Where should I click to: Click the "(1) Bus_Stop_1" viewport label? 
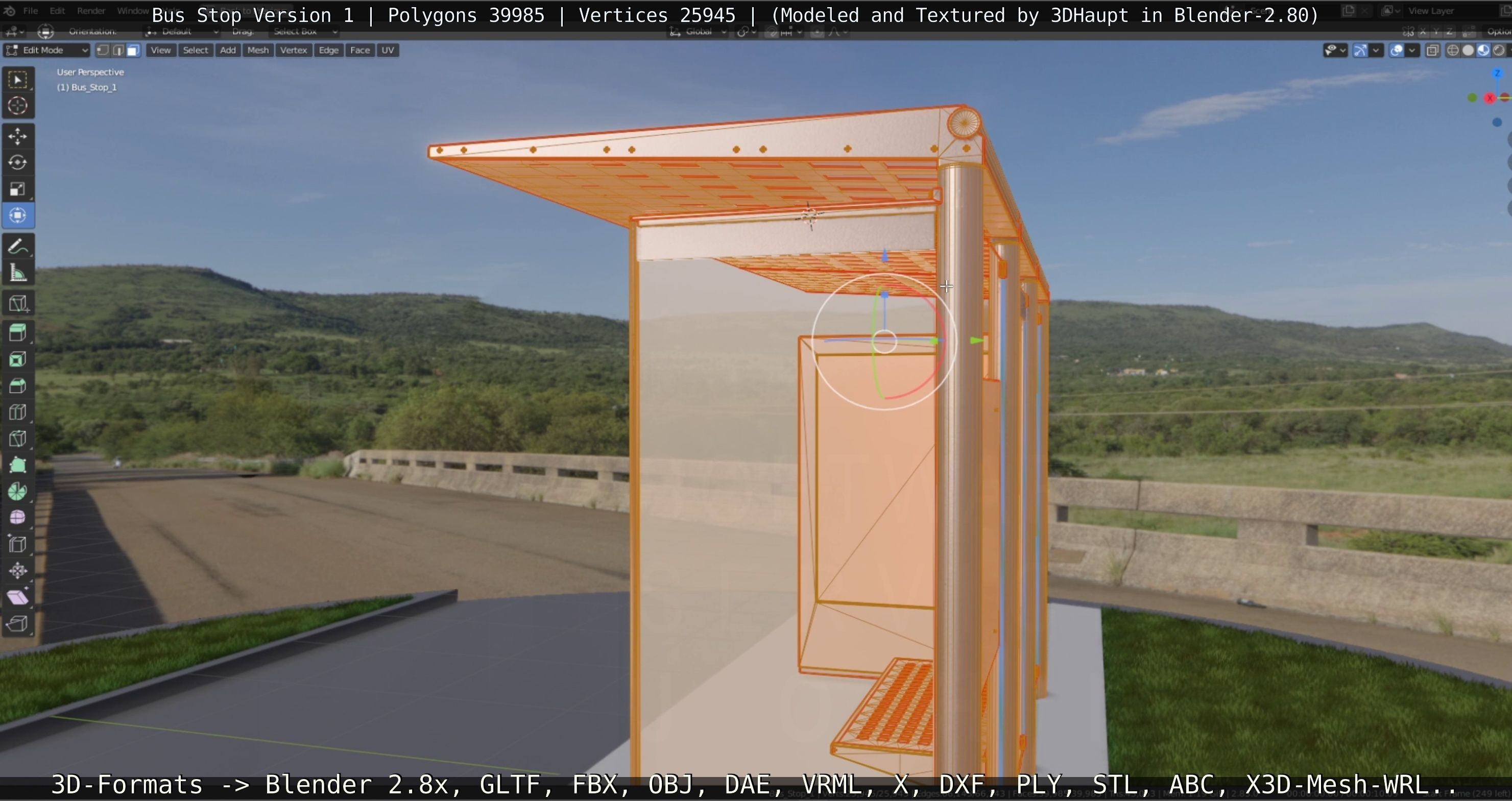87,87
